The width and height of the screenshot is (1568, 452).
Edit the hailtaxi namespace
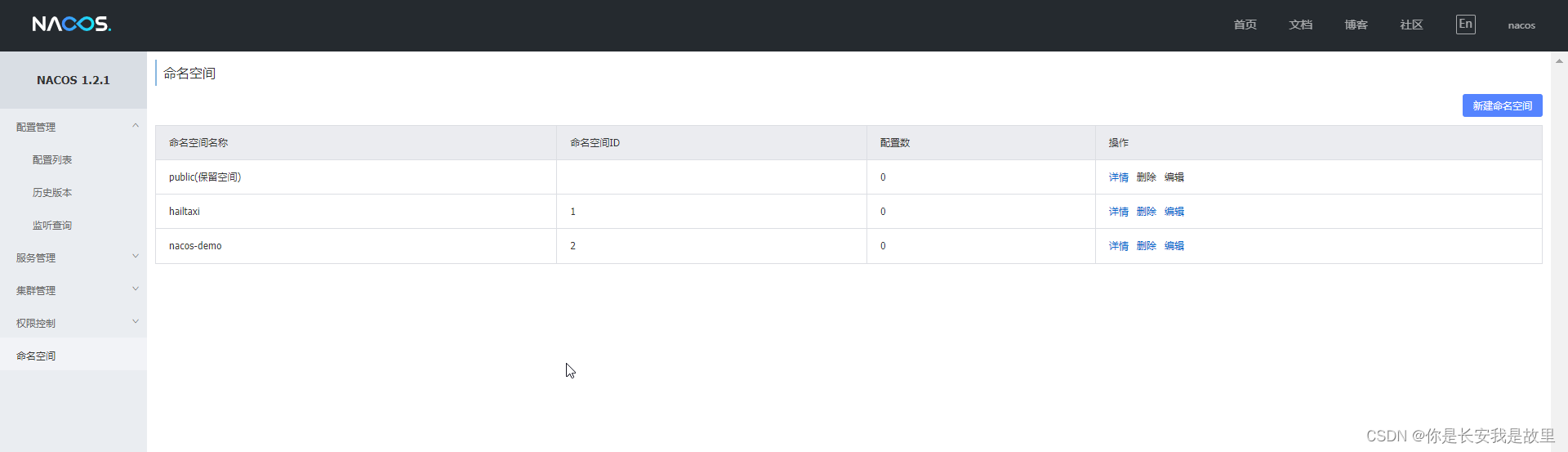(1174, 212)
